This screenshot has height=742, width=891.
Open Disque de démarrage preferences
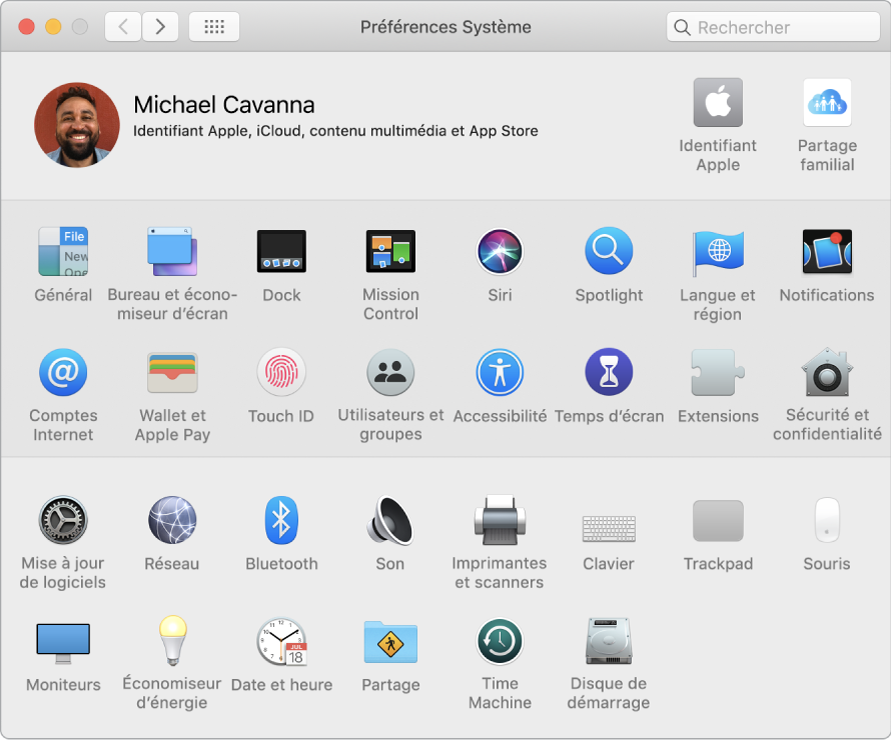coord(609,641)
